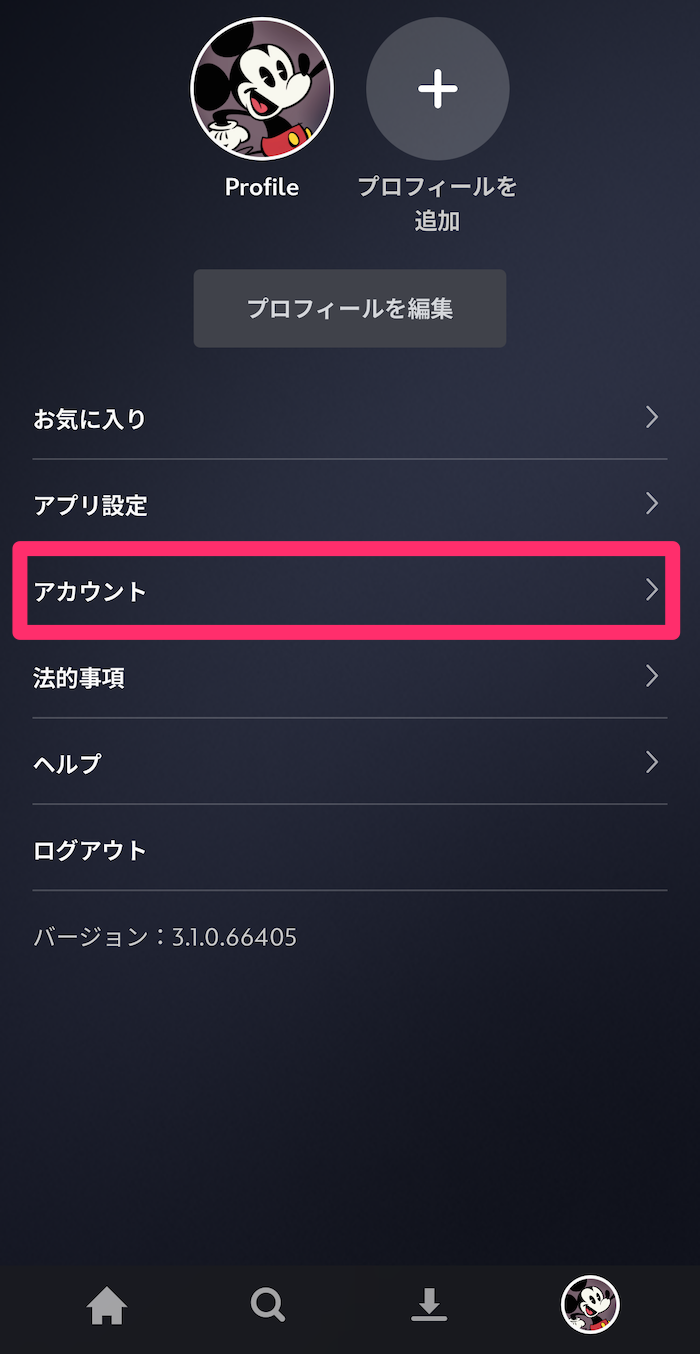The width and height of the screenshot is (700, 1354).
Task: Click the chevron next to アカウント
Action: (652, 590)
